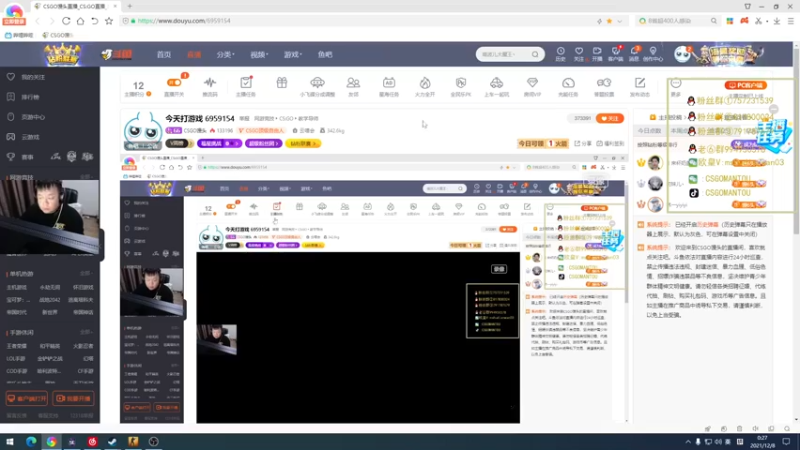This screenshot has width=800, height=450.
Task: Open 页游中心 in the left sidebar
Action: (33, 117)
